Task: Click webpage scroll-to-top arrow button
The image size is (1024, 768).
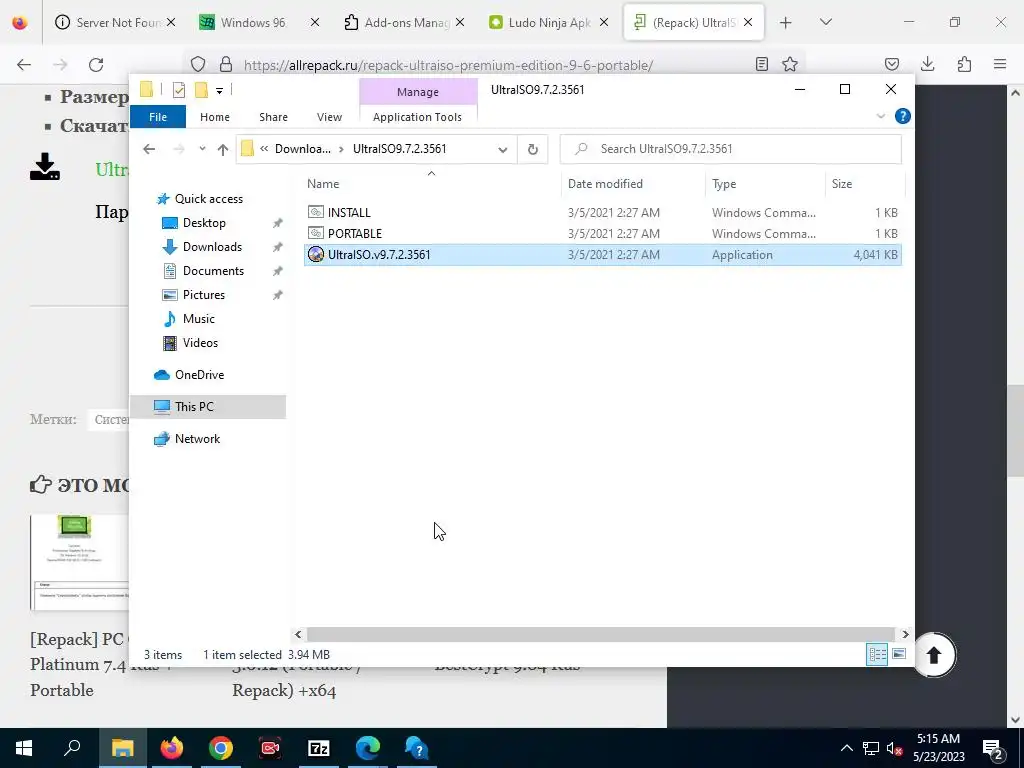Action: (934, 654)
